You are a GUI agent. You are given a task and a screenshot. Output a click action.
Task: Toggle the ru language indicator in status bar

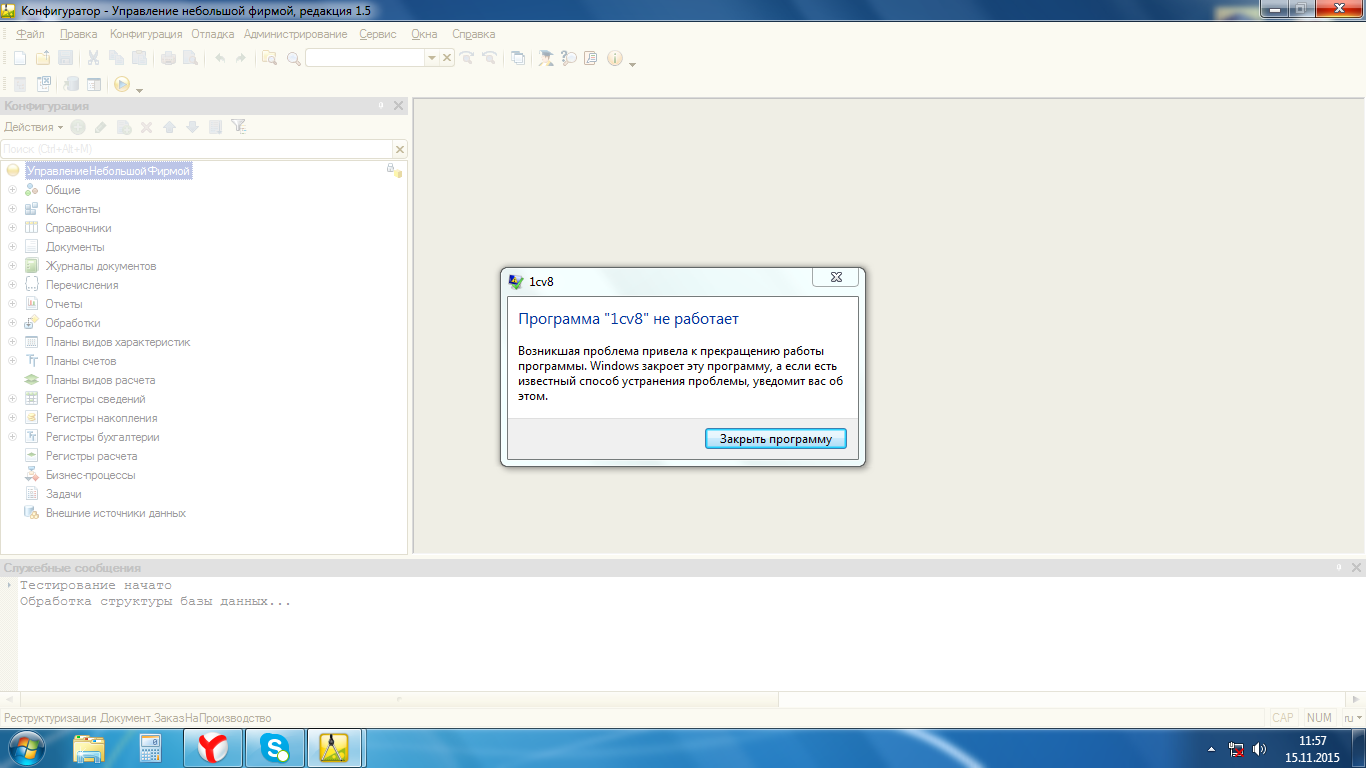point(1350,718)
